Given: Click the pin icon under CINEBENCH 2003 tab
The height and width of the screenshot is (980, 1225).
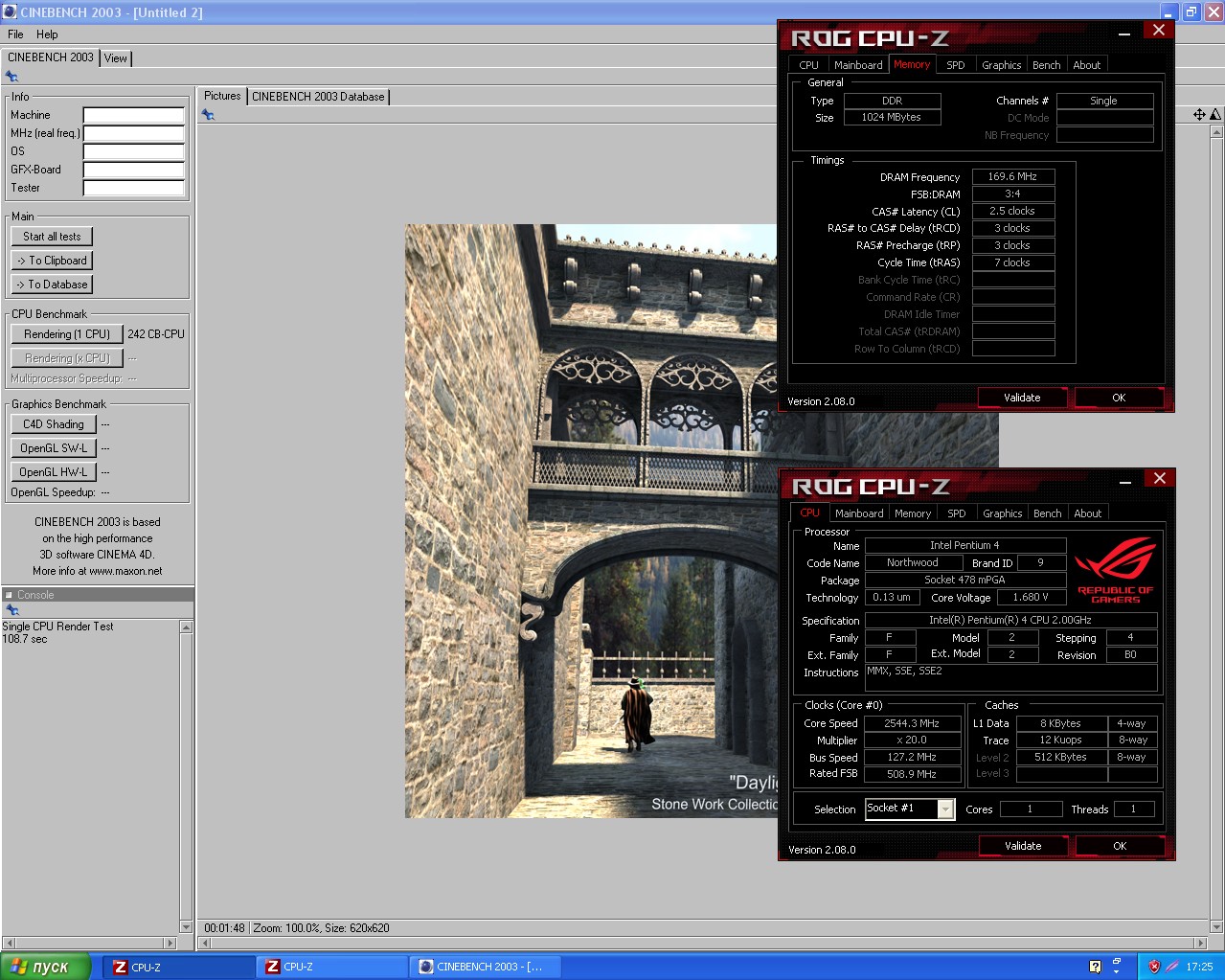Looking at the screenshot, I should [x=11, y=77].
